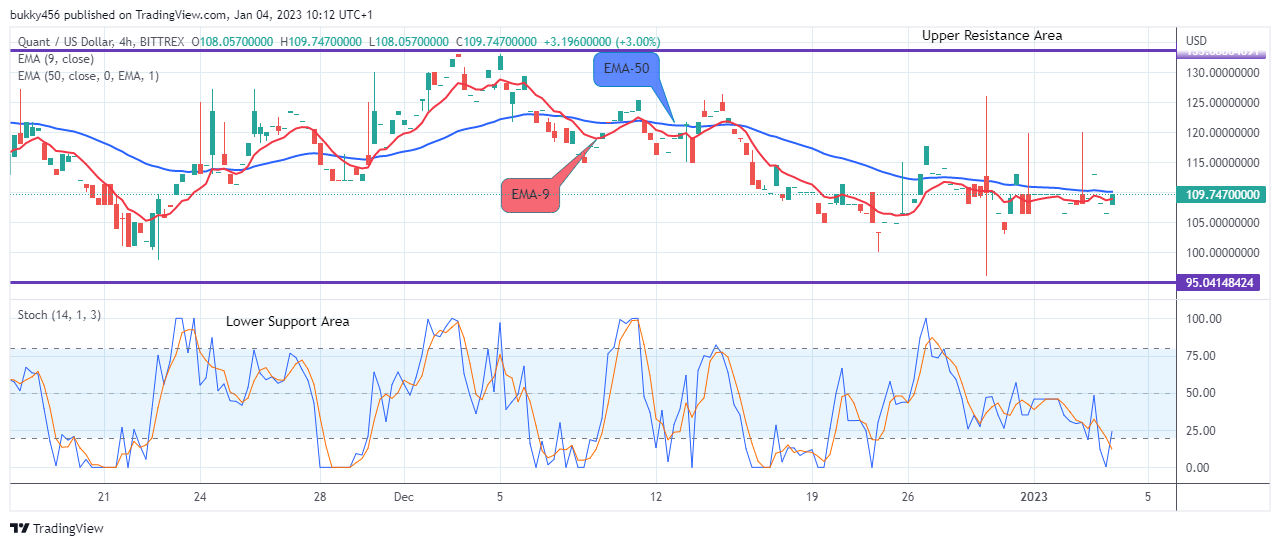Viewport: 1280px width, 546px height.
Task: Click the '24' date on the time axis
Action: coord(200,497)
